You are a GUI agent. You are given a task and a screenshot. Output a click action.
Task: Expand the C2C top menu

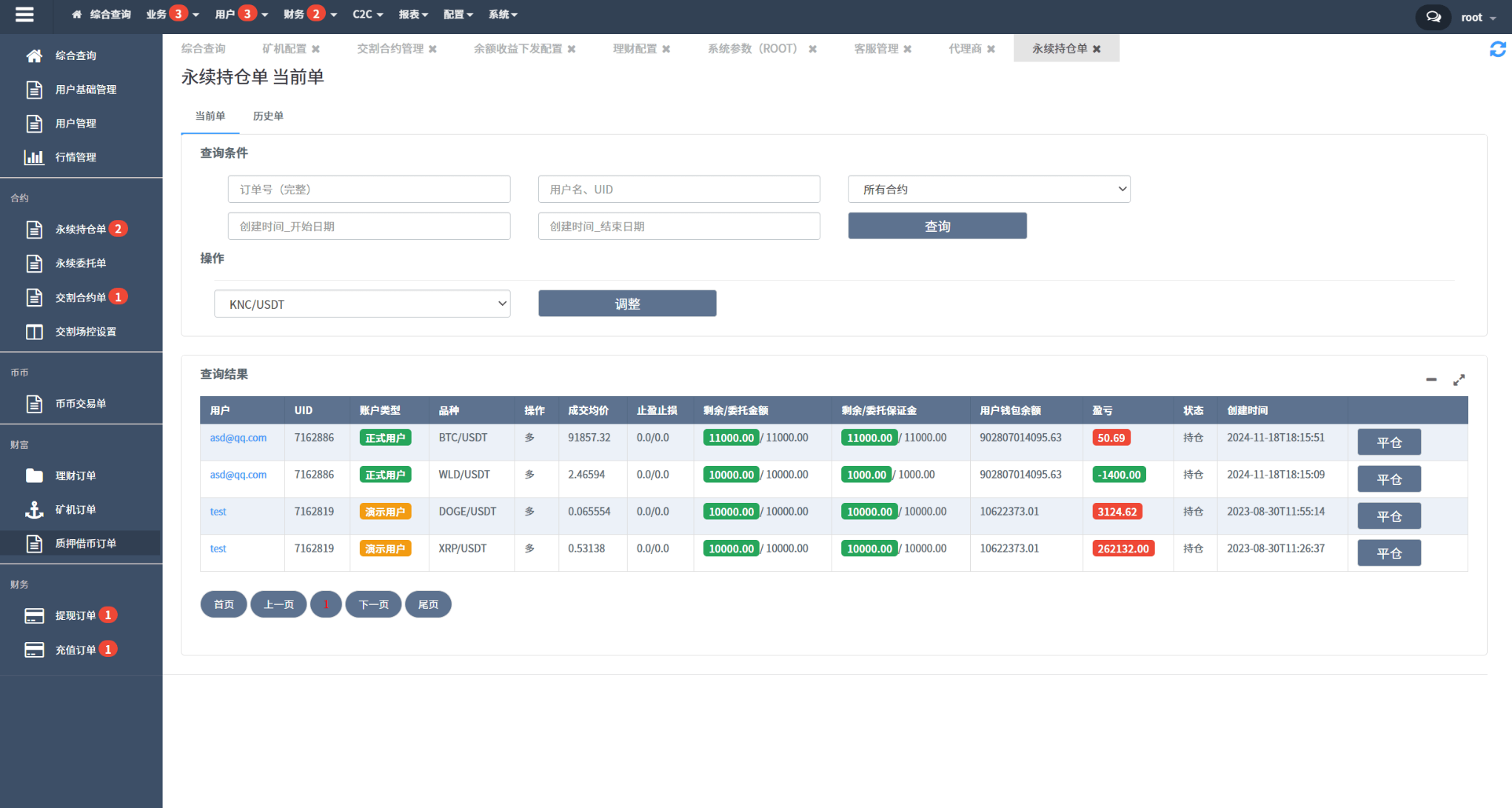click(367, 14)
